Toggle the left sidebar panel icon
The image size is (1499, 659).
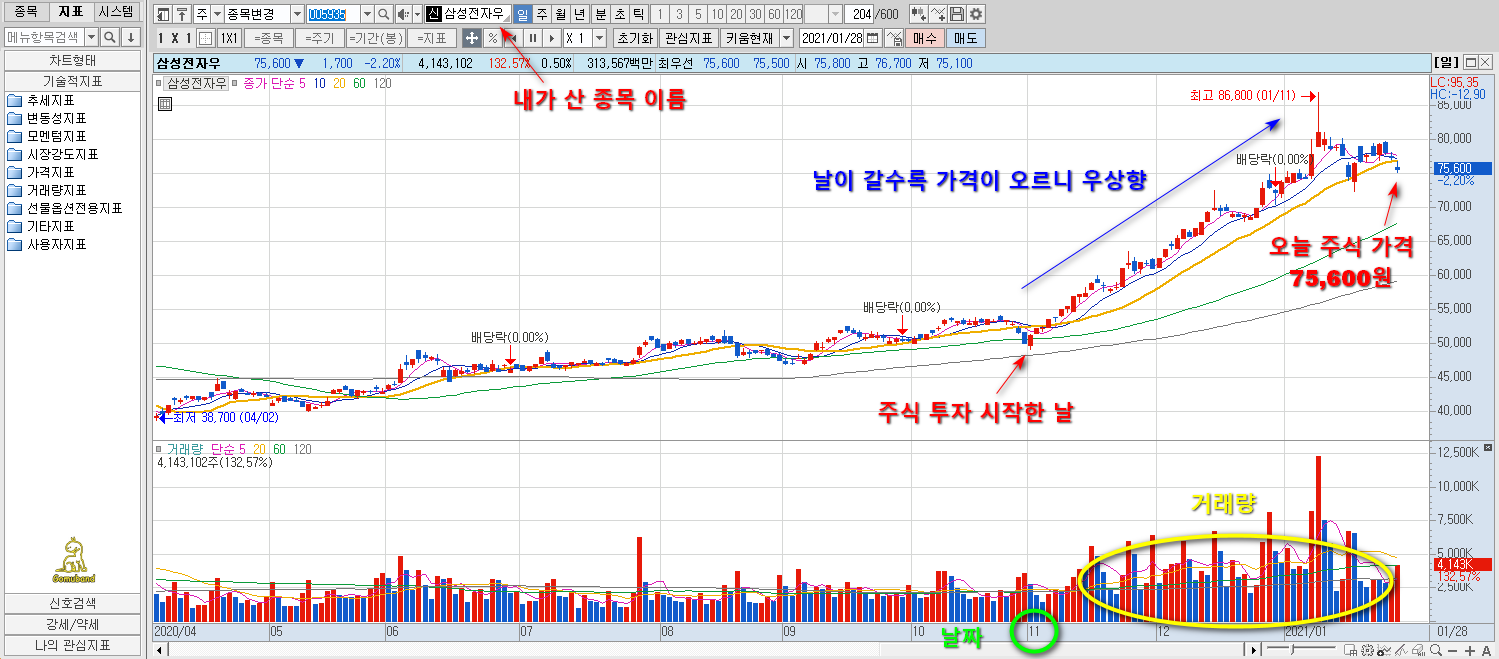pyautogui.click(x=163, y=14)
